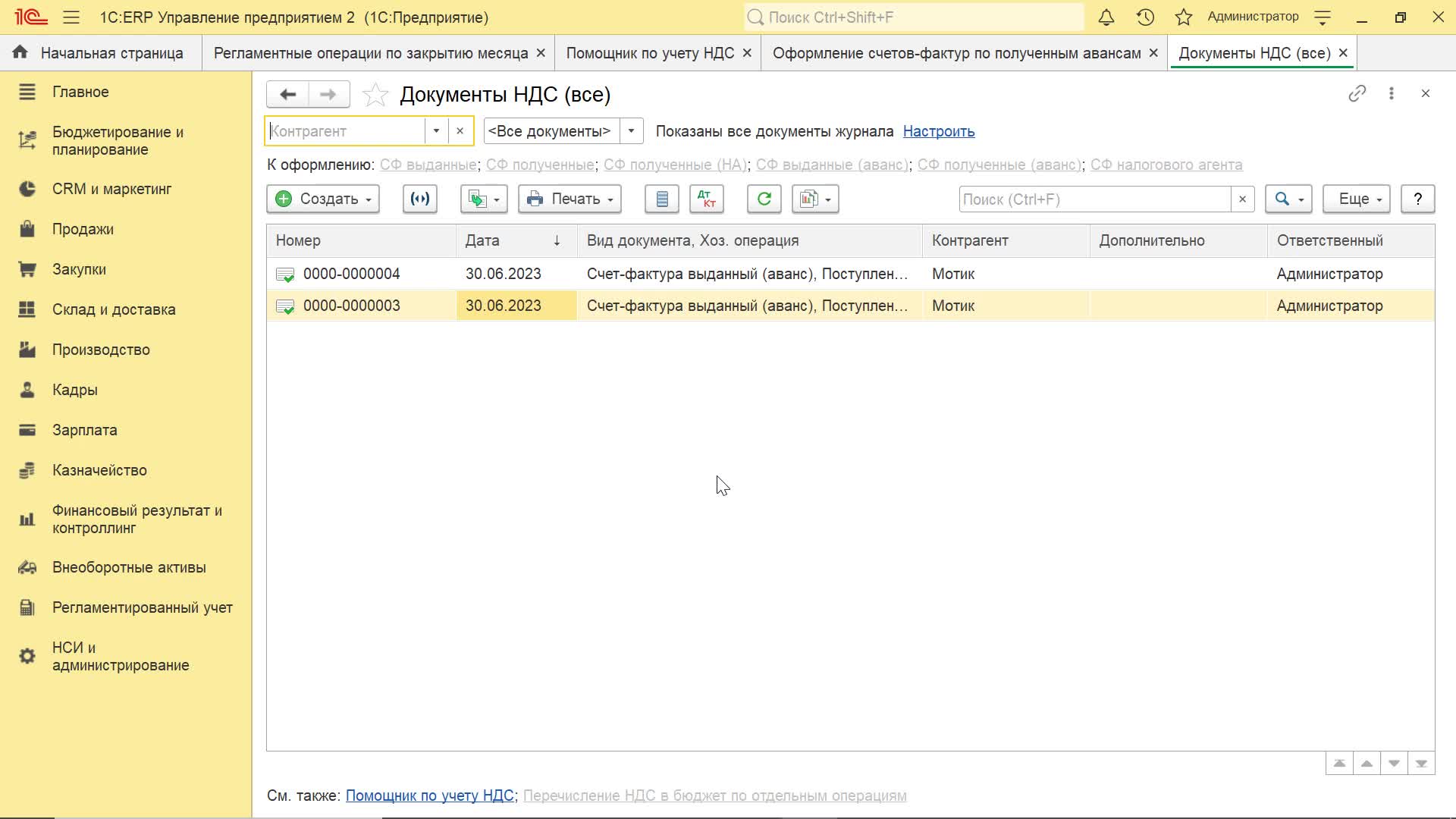The image size is (1456, 819).
Task: Clear the list search field
Action: [x=1242, y=199]
